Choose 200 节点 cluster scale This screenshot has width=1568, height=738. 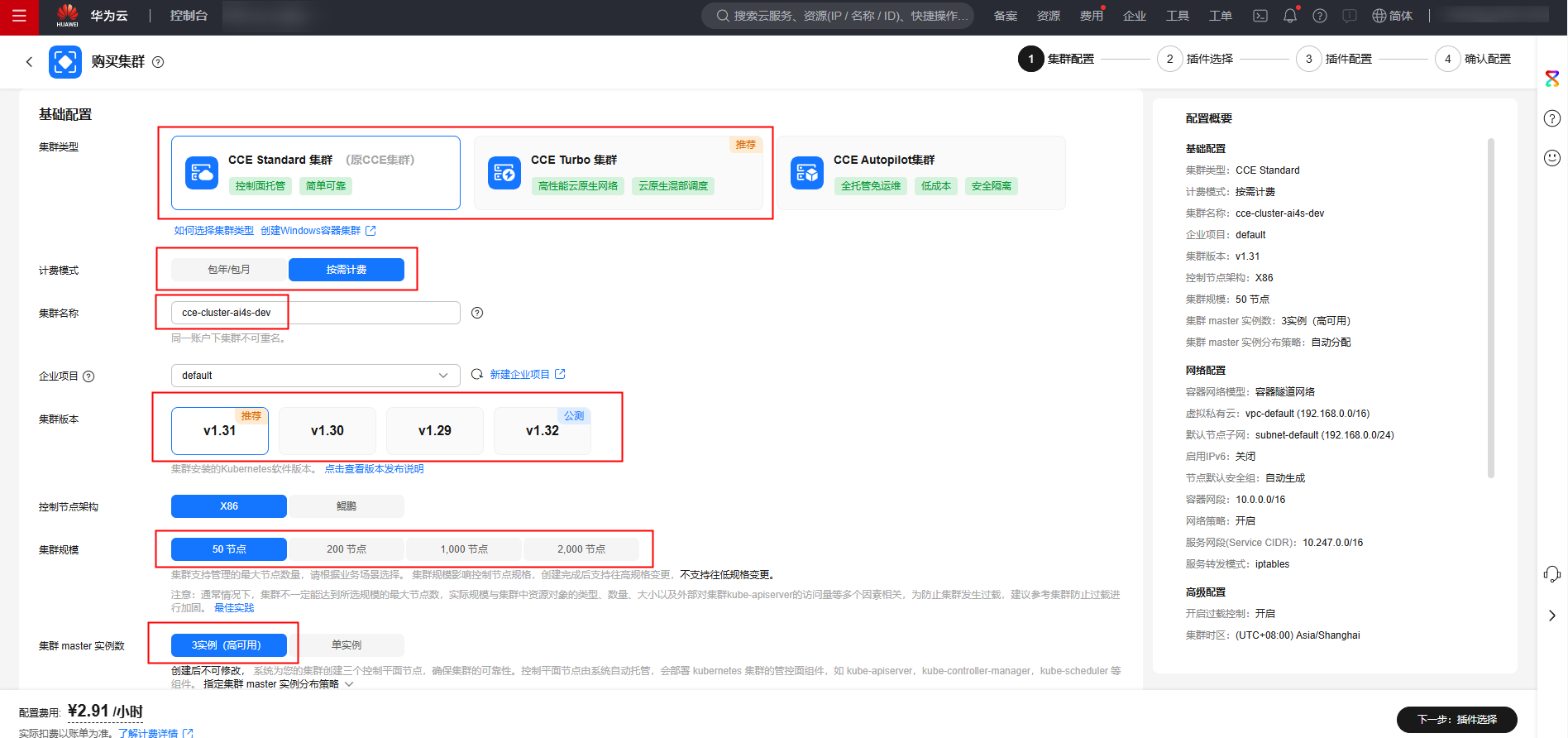tap(347, 549)
